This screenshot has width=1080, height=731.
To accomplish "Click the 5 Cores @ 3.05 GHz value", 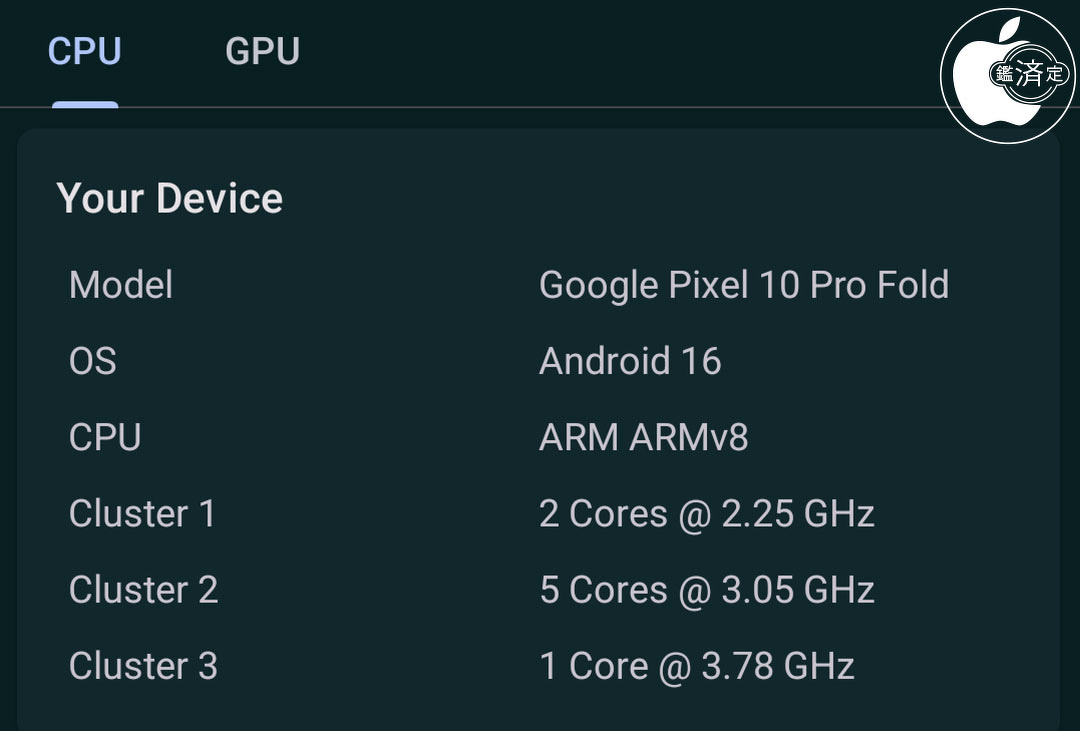I will pyautogui.click(x=706, y=589).
